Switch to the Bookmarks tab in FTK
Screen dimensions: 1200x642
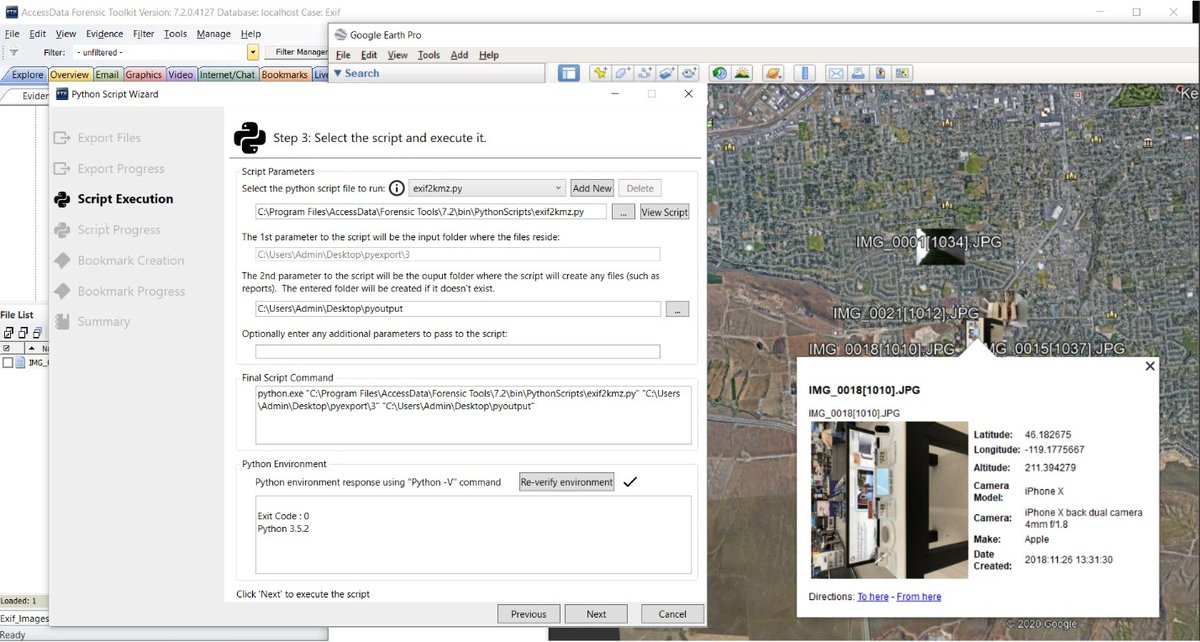[285, 74]
